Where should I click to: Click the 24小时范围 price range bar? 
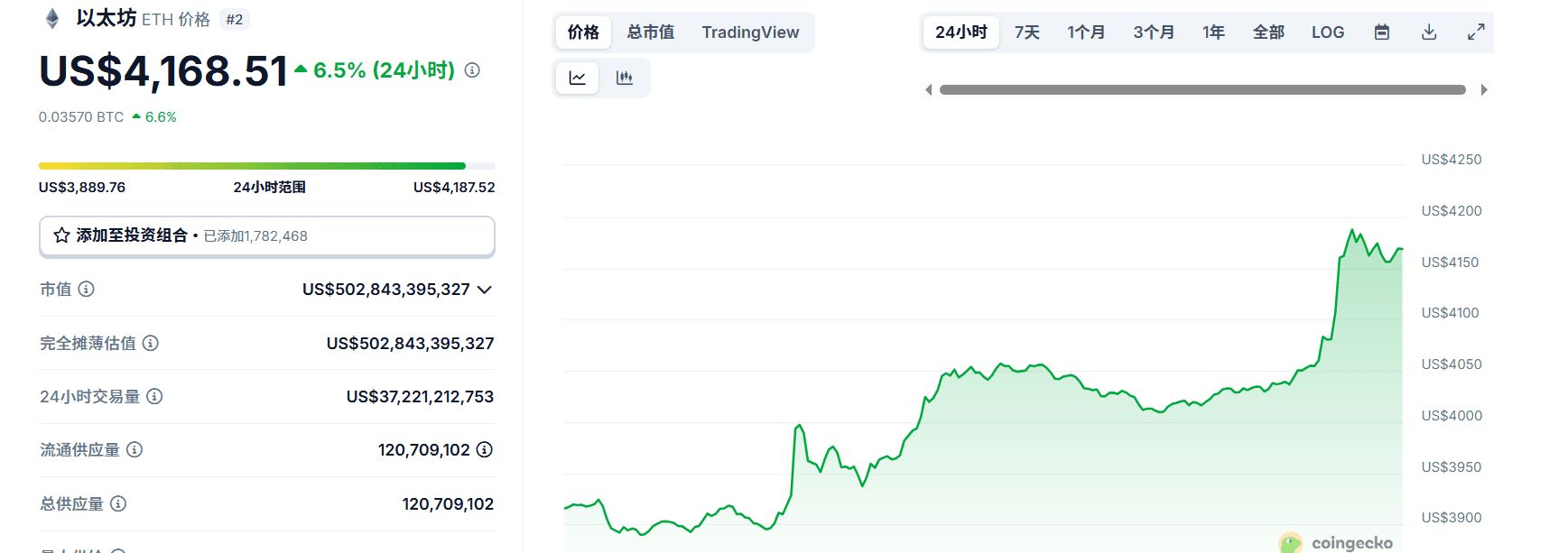267,166
